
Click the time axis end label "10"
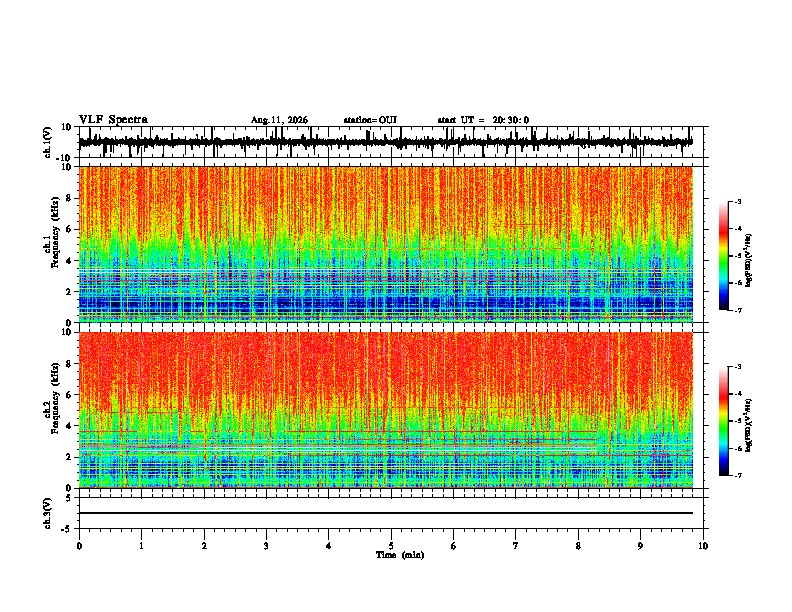[x=703, y=546]
